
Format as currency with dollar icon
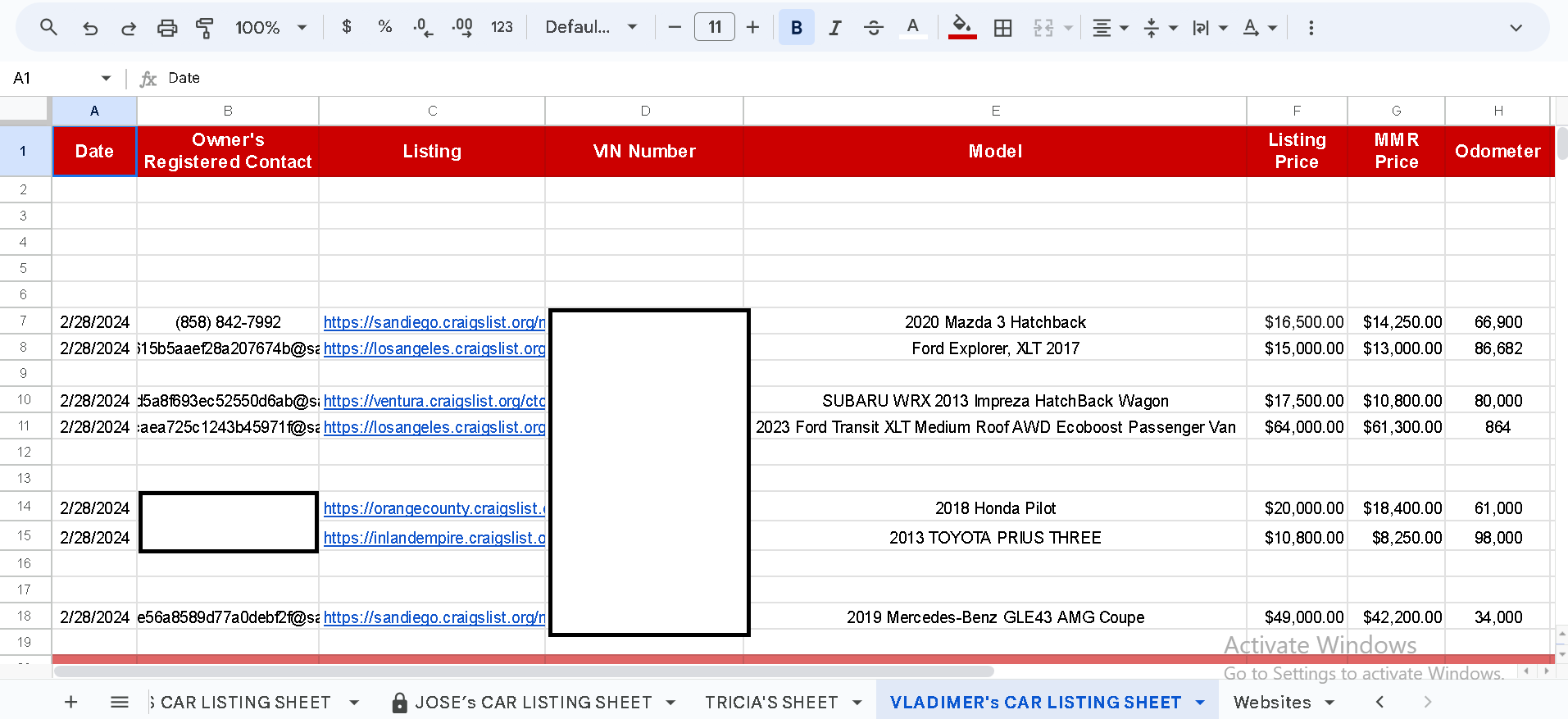coord(347,27)
